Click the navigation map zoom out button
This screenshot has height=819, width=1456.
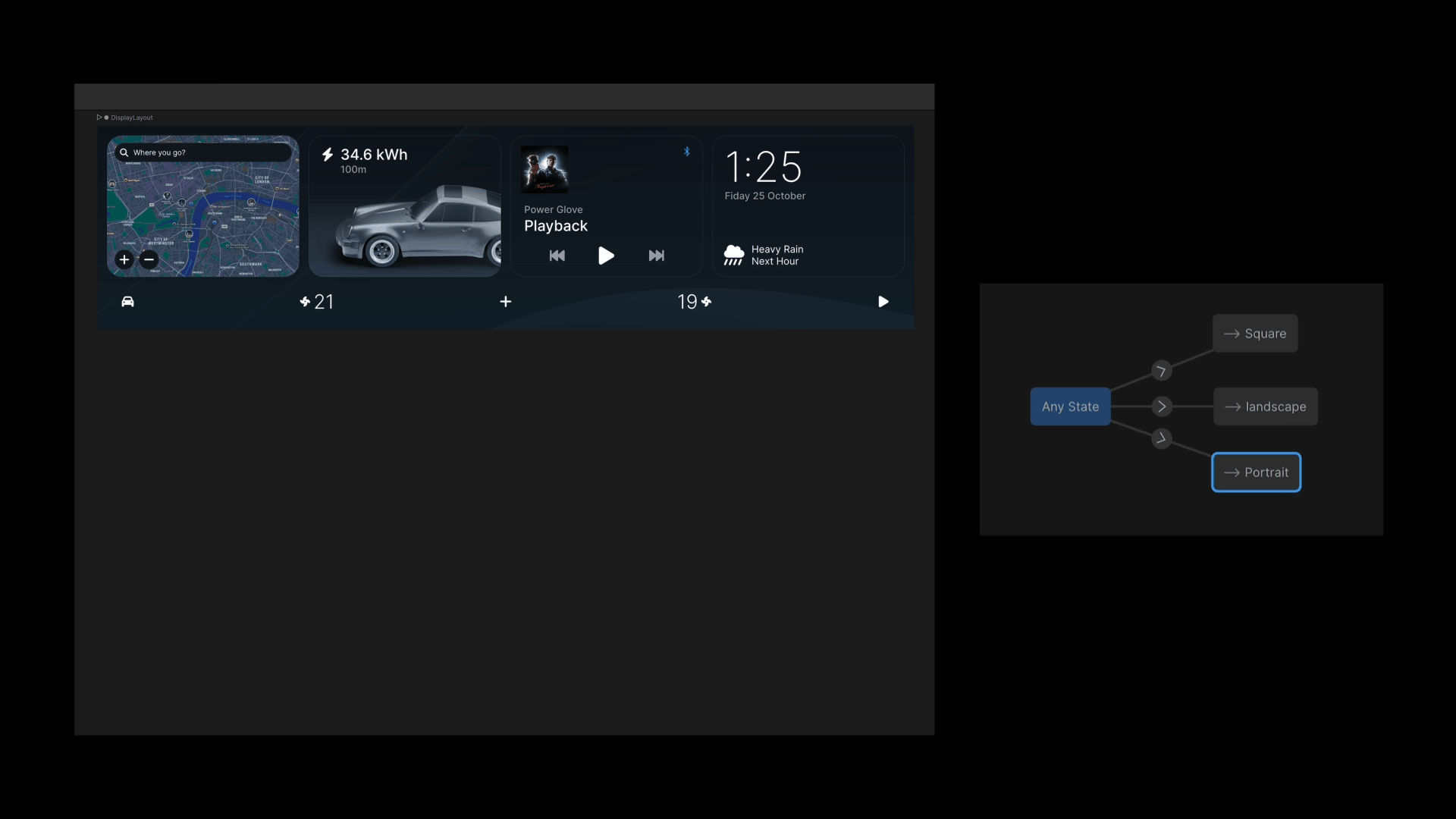[x=149, y=260]
